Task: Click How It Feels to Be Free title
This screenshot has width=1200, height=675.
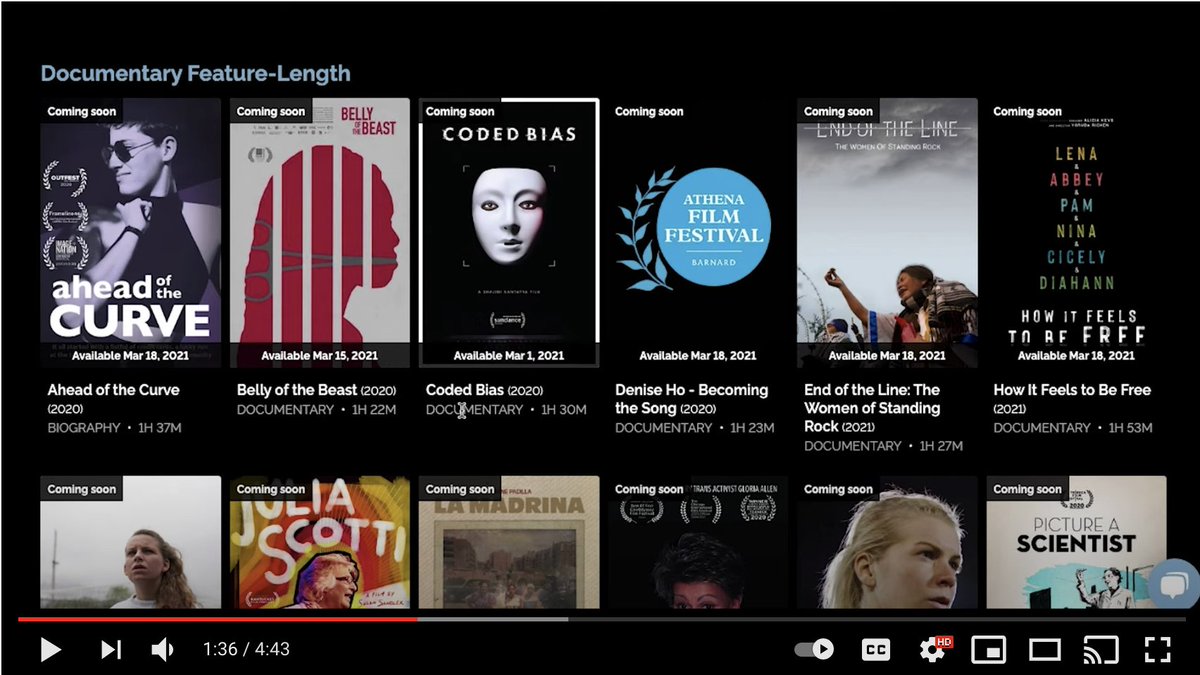Action: tap(1072, 390)
